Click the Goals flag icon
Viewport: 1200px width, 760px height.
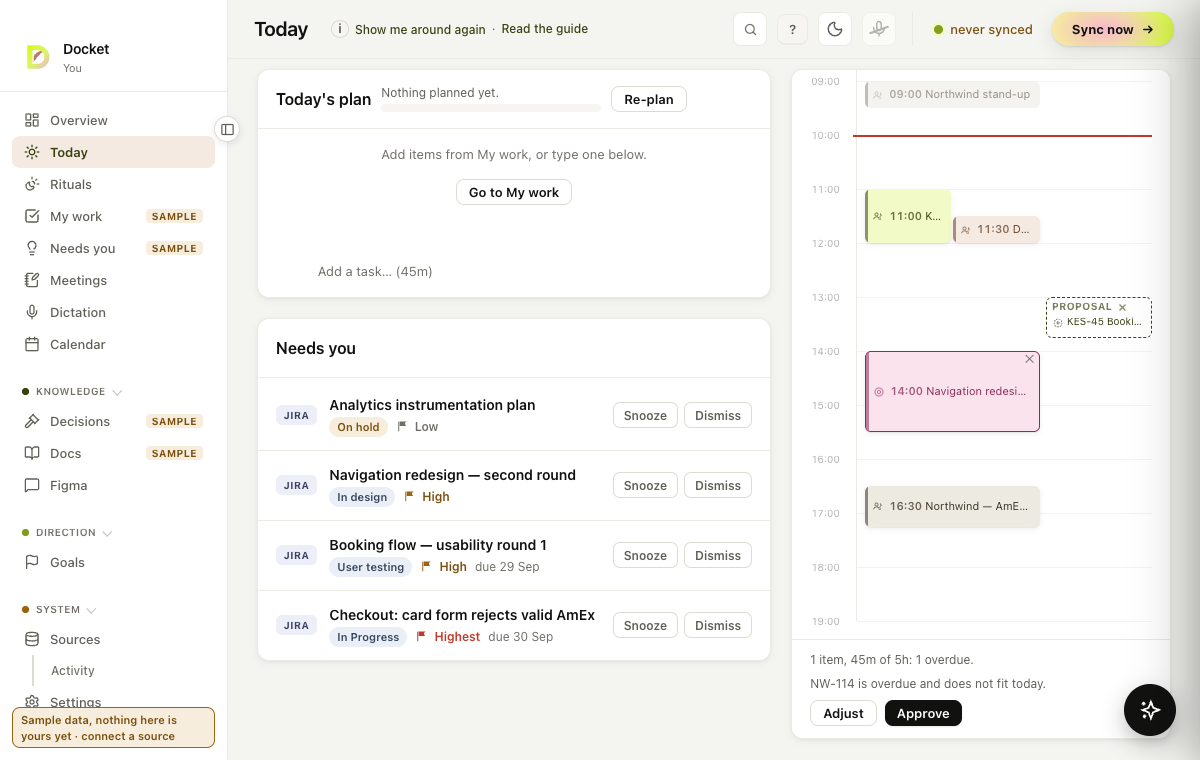(32, 562)
